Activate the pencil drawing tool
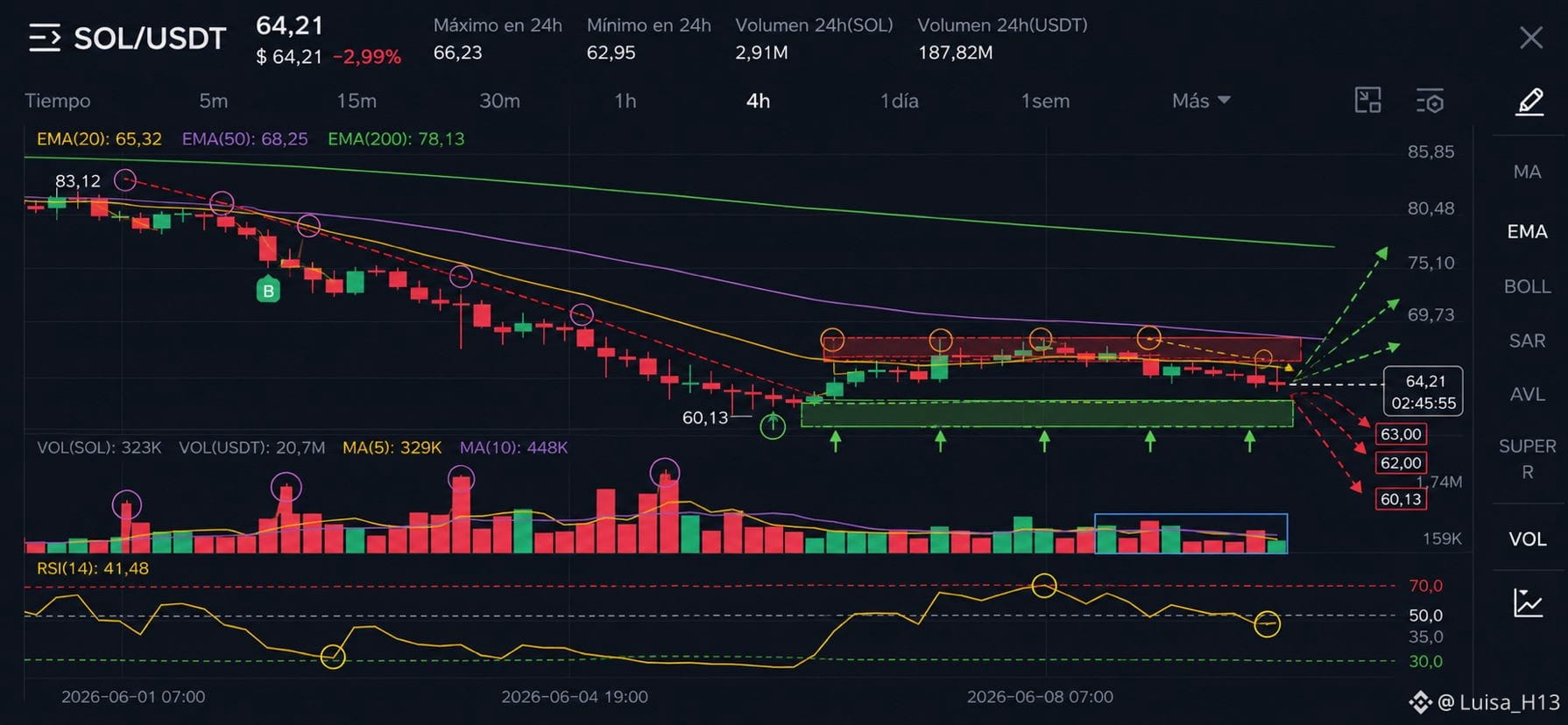 (x=1529, y=102)
